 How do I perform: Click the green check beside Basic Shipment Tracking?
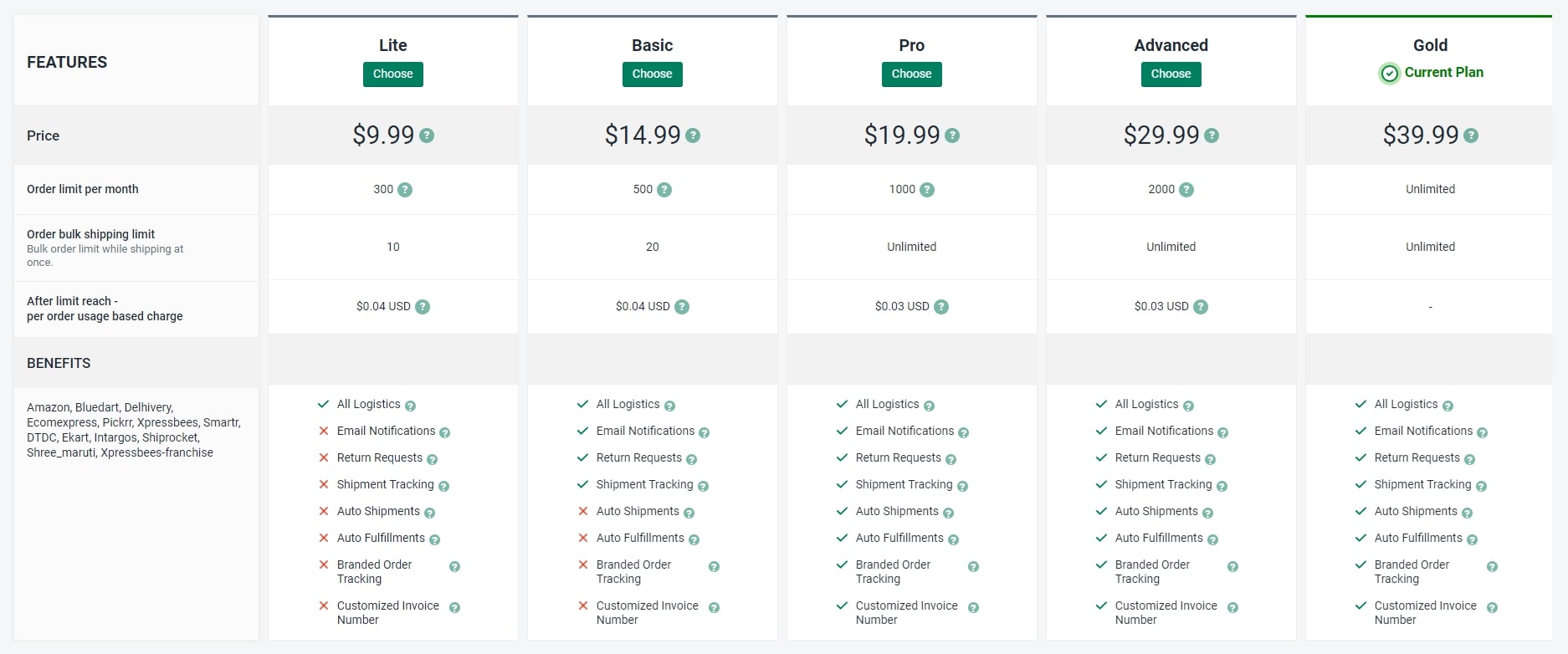(x=583, y=484)
